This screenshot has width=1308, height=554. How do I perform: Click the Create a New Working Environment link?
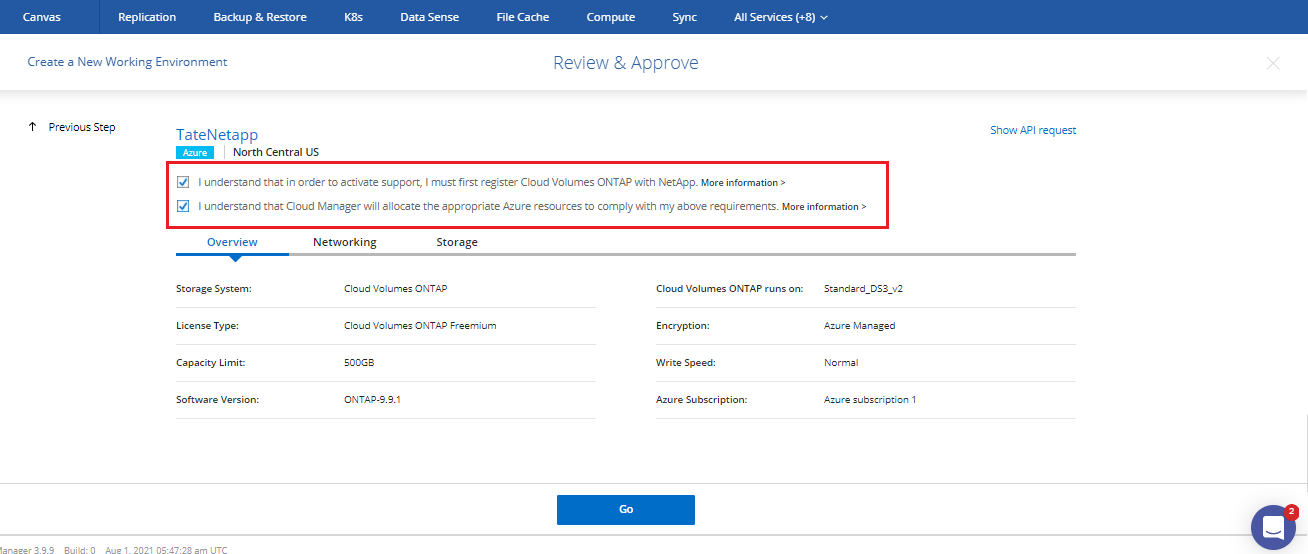[x=127, y=62]
